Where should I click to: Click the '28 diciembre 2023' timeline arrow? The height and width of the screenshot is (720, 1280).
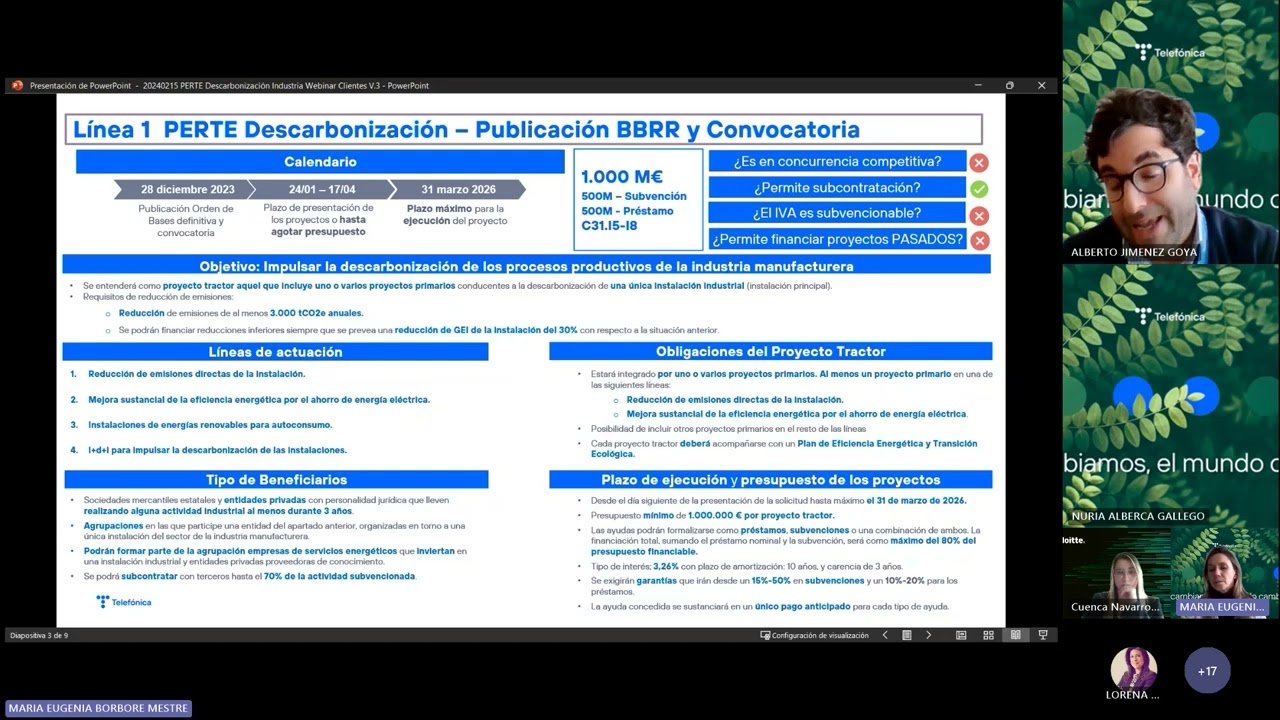(186, 189)
